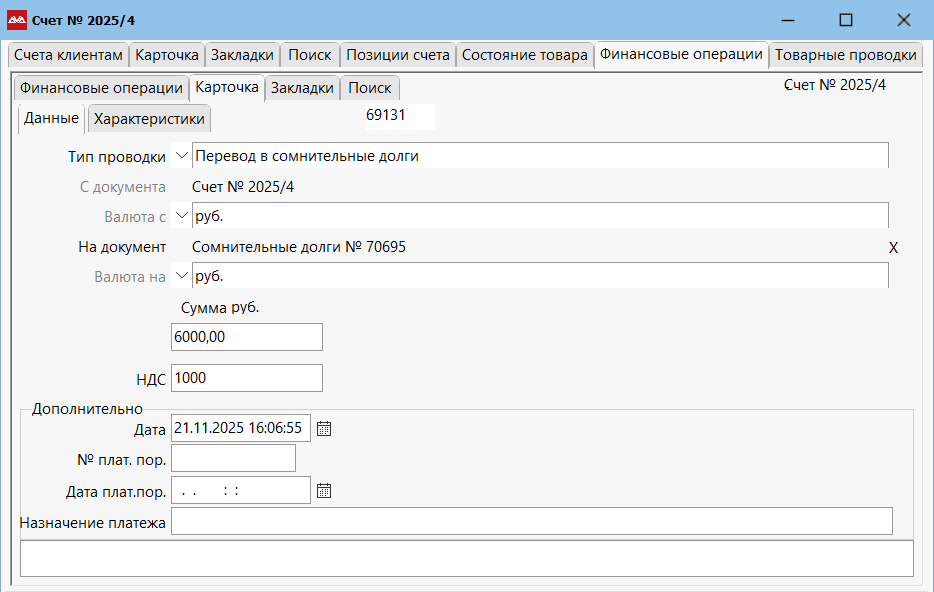Select the Характеристики sub-tab

click(149, 119)
